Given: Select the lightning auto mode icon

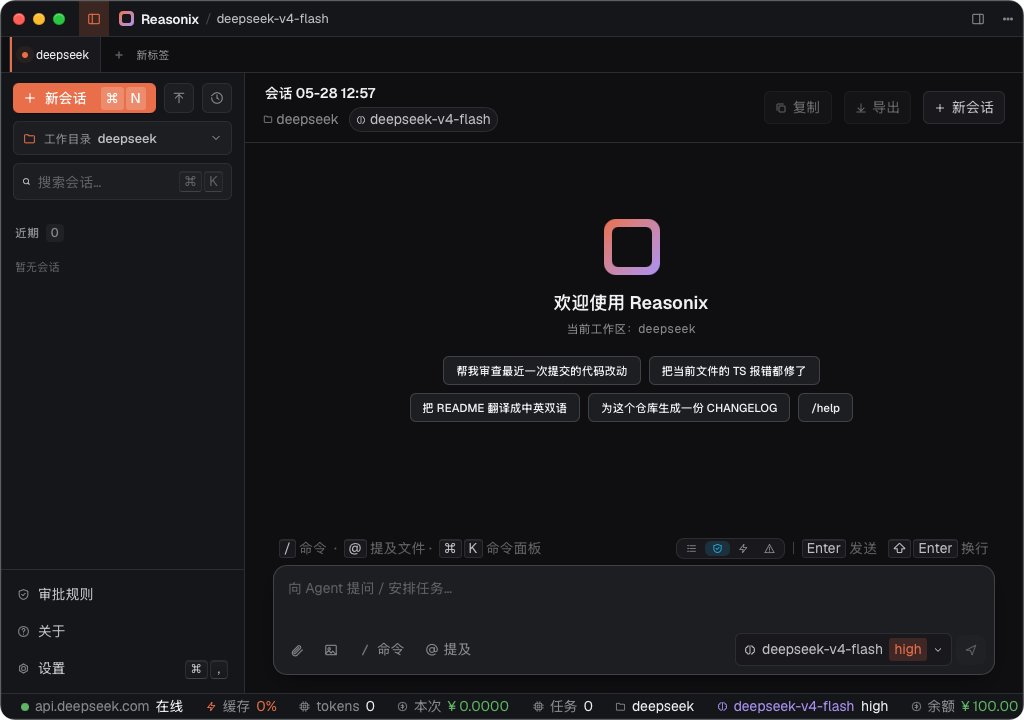Looking at the screenshot, I should coord(743,549).
